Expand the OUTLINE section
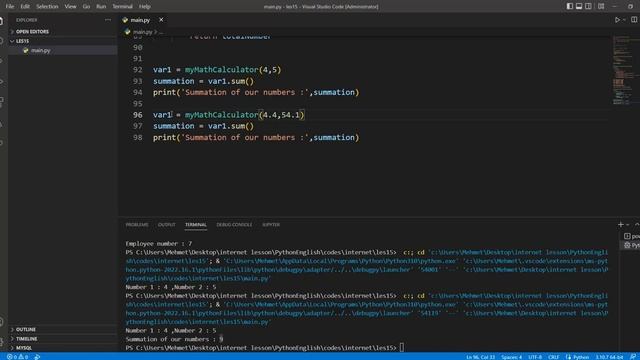The height and width of the screenshot is (360, 640). click(62, 329)
